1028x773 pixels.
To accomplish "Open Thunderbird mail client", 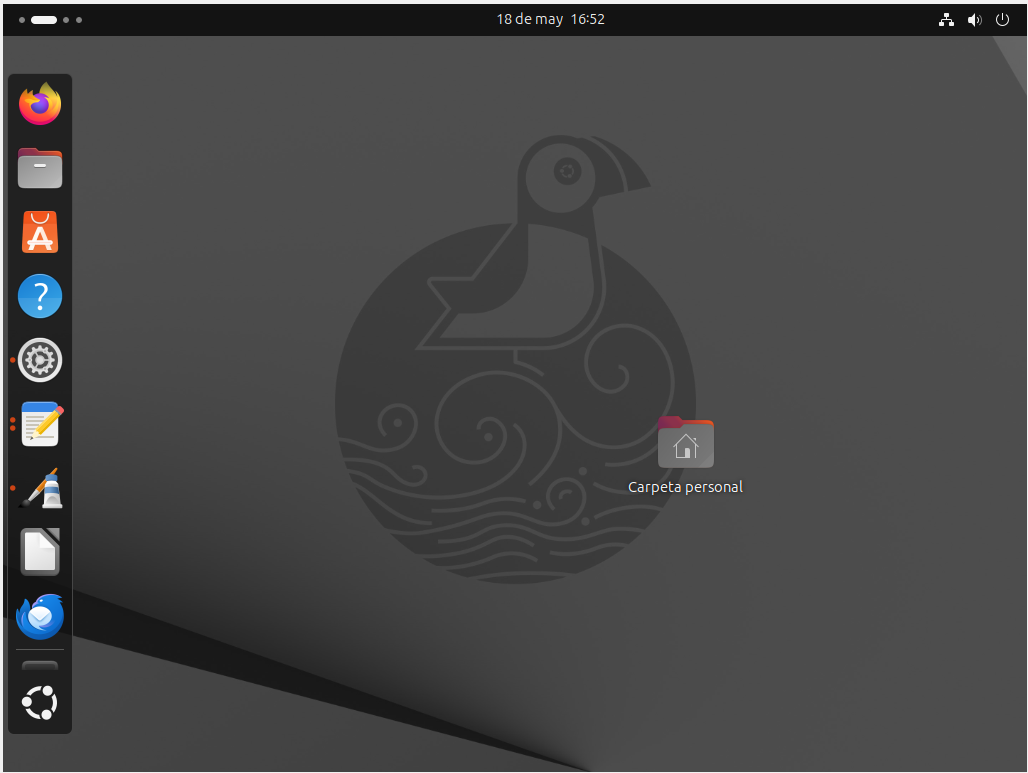I will (40, 616).
